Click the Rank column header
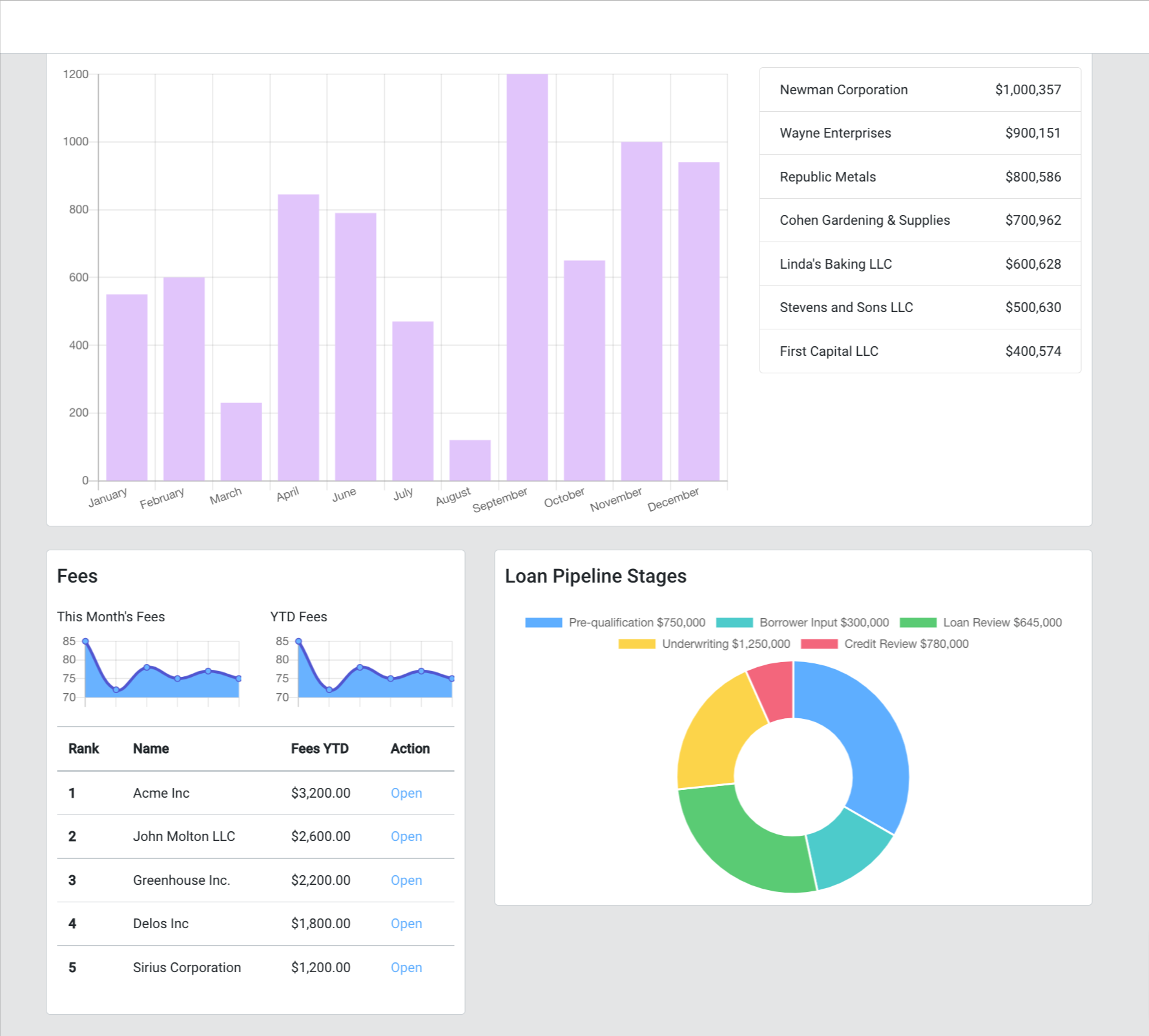Screen dimensions: 1149x1036 83,749
